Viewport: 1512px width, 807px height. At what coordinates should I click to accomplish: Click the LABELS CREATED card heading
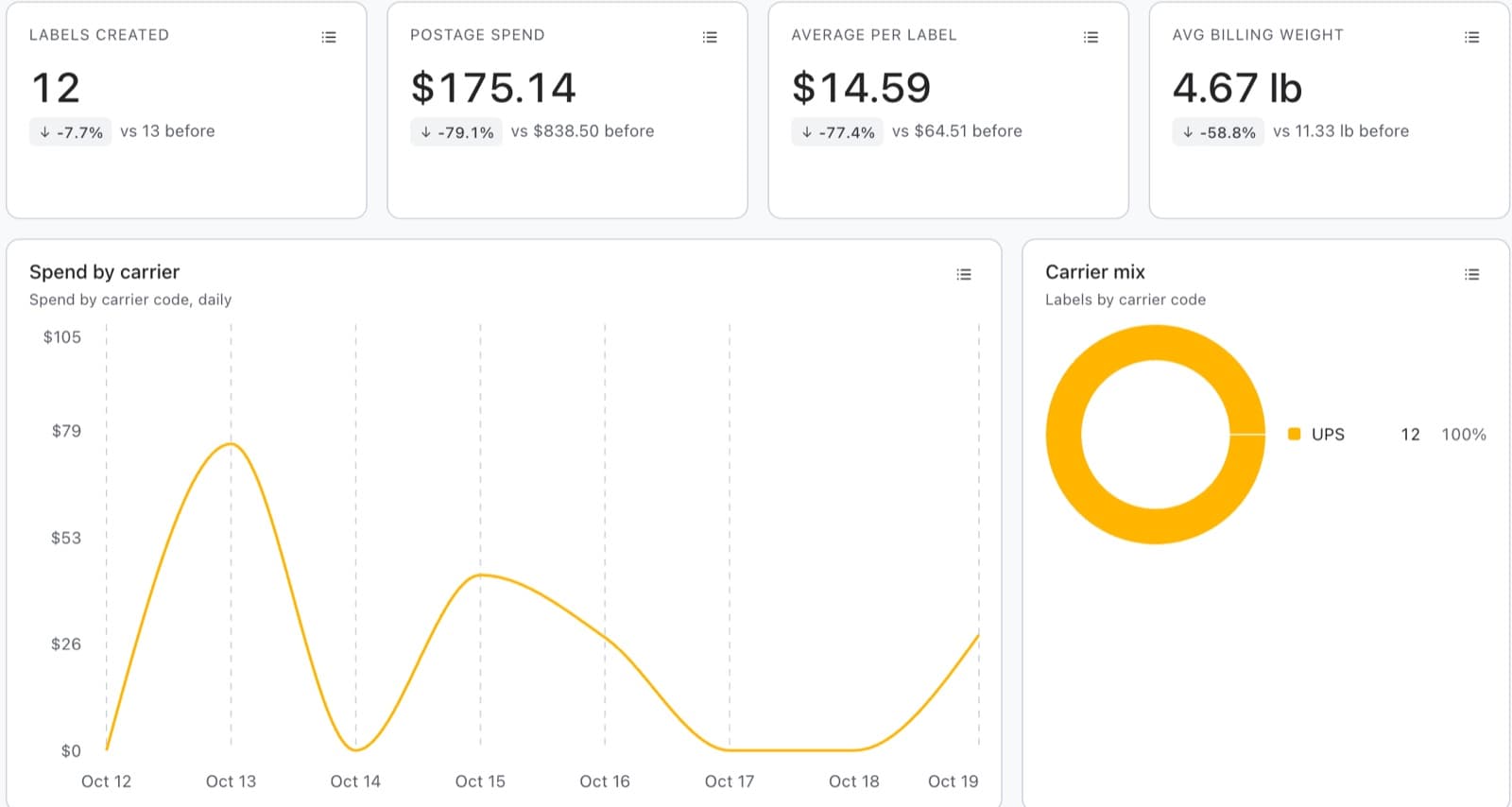click(x=99, y=35)
